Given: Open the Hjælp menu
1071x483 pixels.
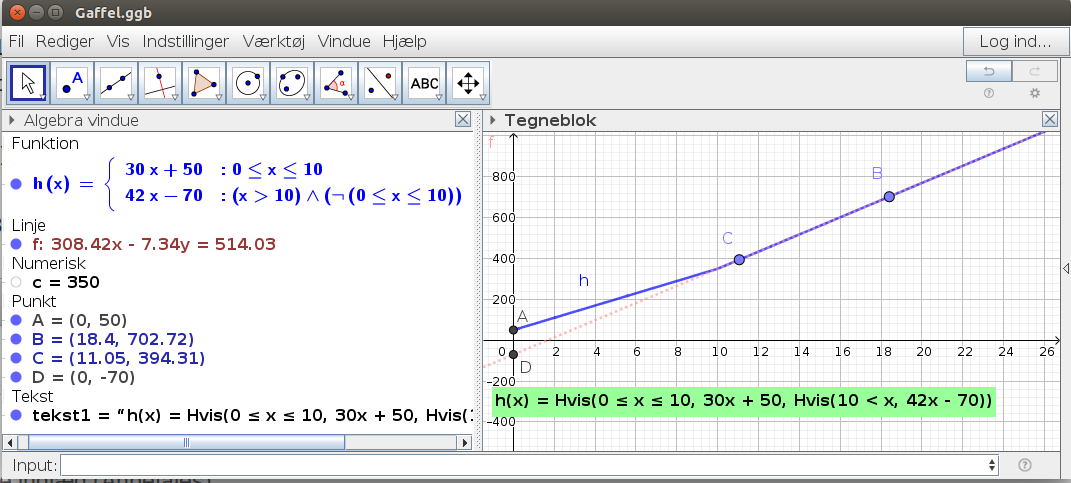Looking at the screenshot, I should (x=405, y=42).
